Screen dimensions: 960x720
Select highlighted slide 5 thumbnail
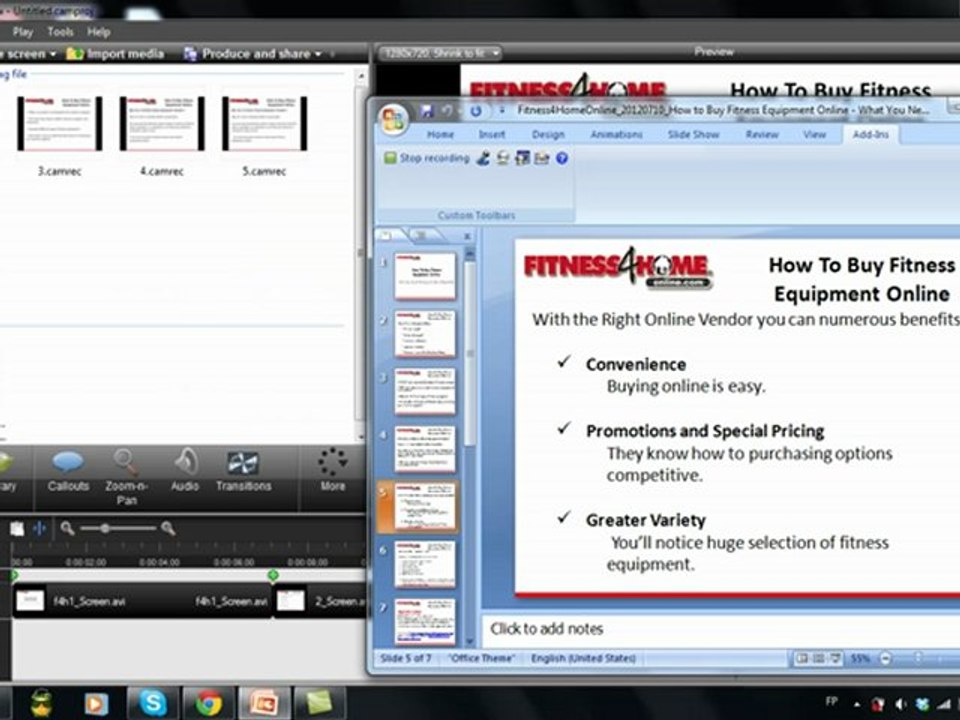(x=425, y=506)
